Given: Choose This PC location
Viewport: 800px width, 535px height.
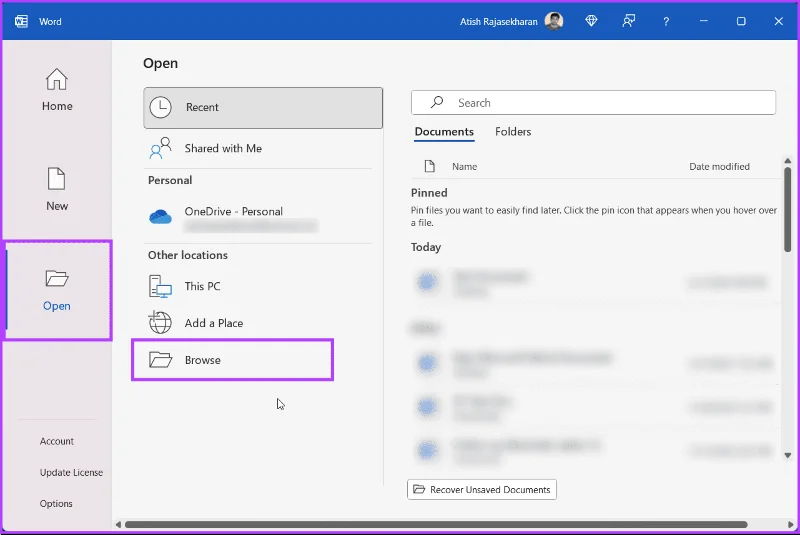Looking at the screenshot, I should click(258, 286).
